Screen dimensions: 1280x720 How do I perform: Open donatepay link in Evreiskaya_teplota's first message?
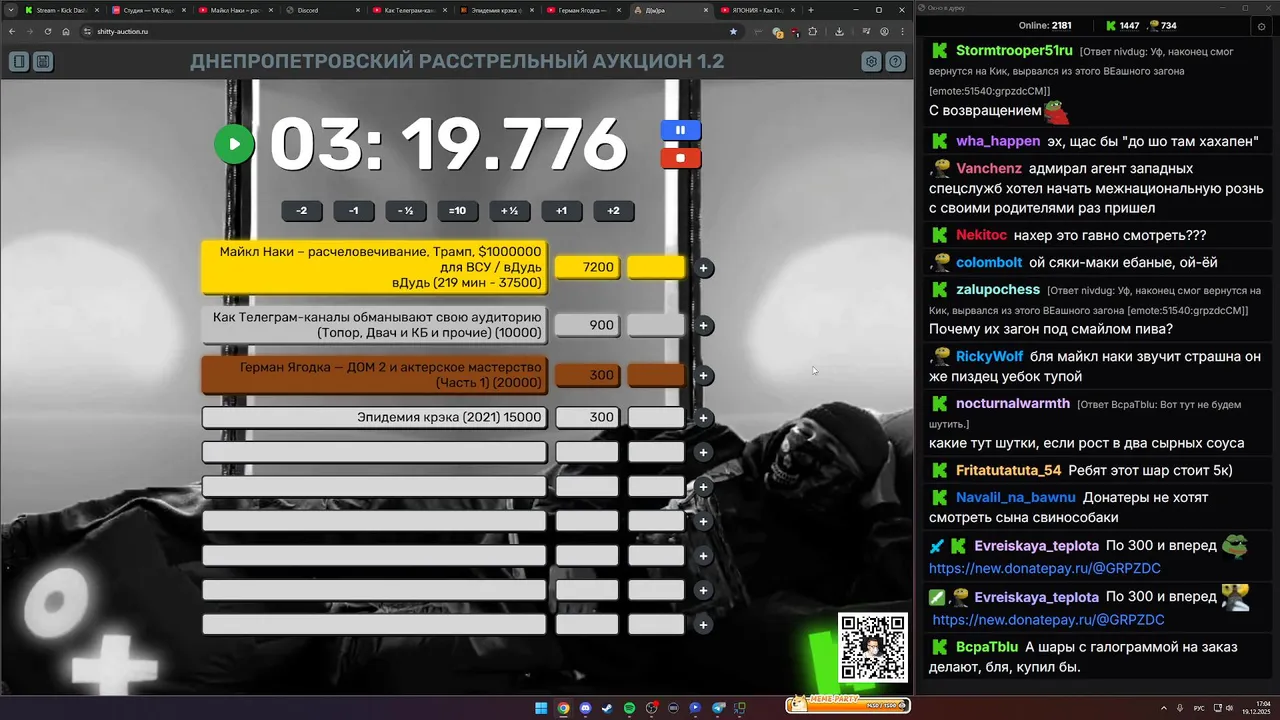pyautogui.click(x=1044, y=568)
